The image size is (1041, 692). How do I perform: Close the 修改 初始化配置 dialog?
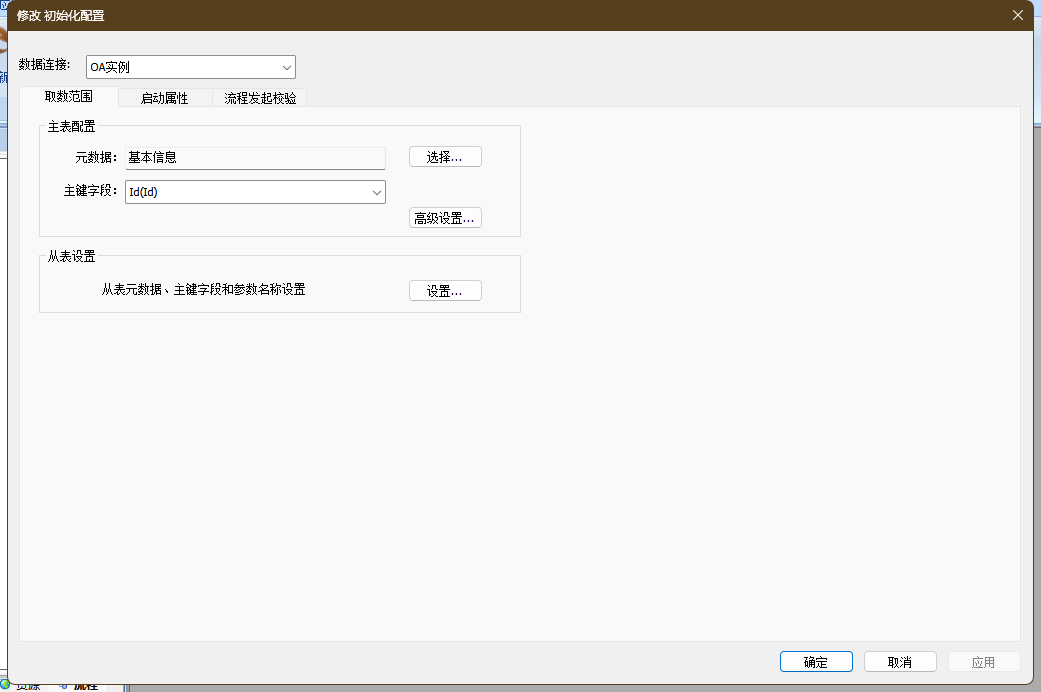pos(1018,15)
